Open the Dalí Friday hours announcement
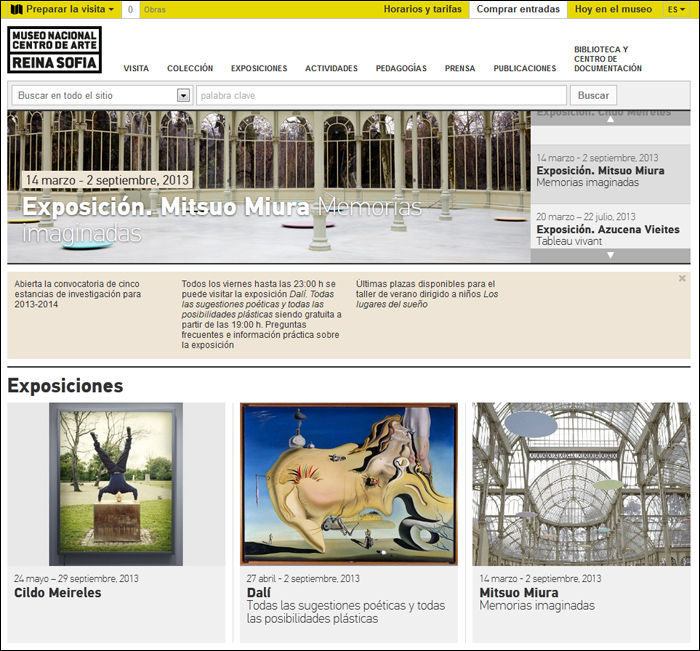Image resolution: width=700 pixels, height=651 pixels. coord(261,314)
